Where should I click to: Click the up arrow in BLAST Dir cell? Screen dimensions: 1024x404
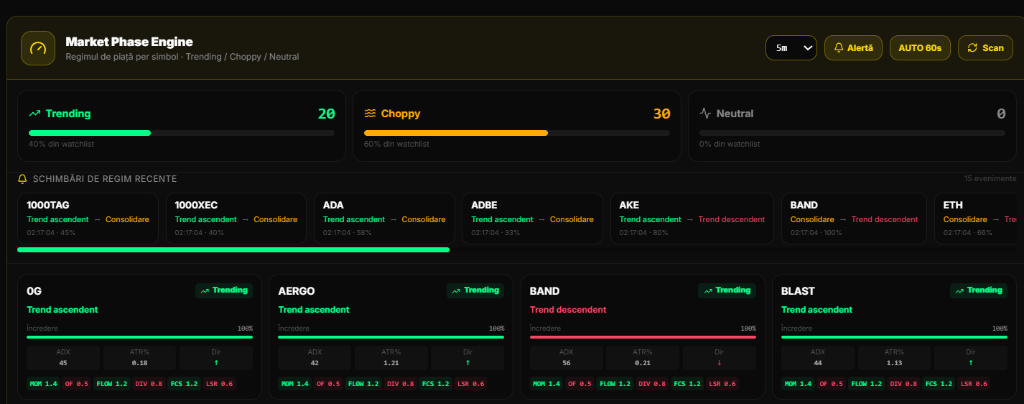click(970, 362)
